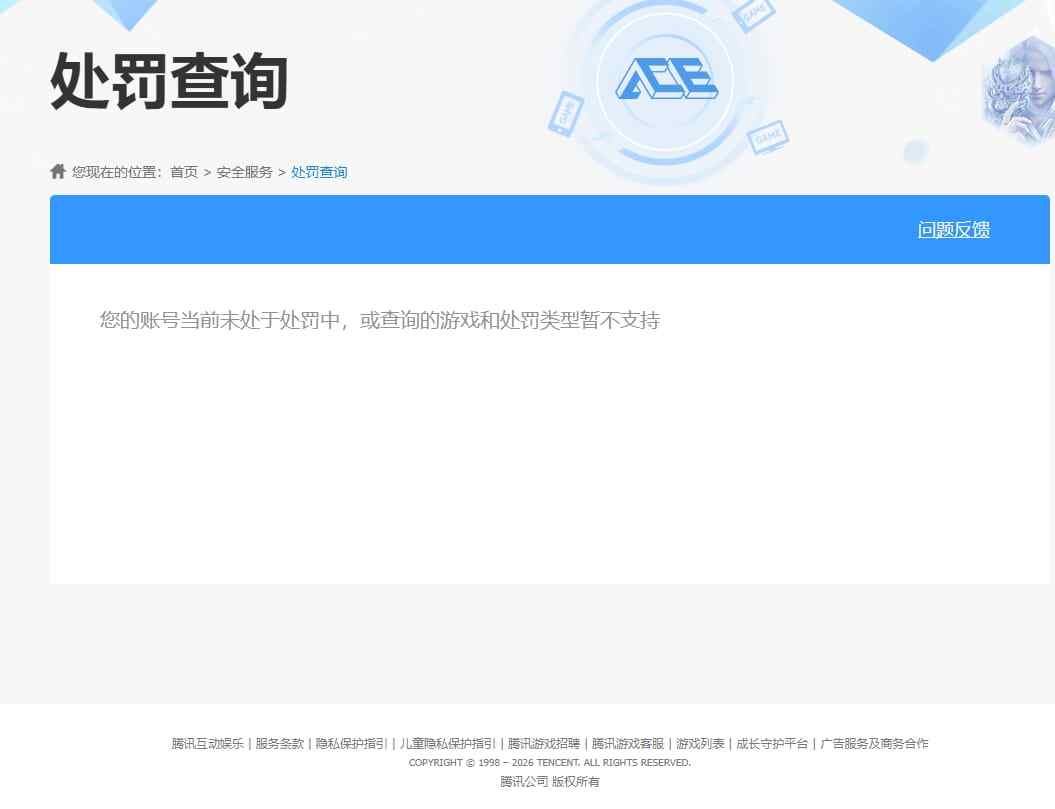
Task: Click the 您现在的位置 label
Action: point(117,172)
